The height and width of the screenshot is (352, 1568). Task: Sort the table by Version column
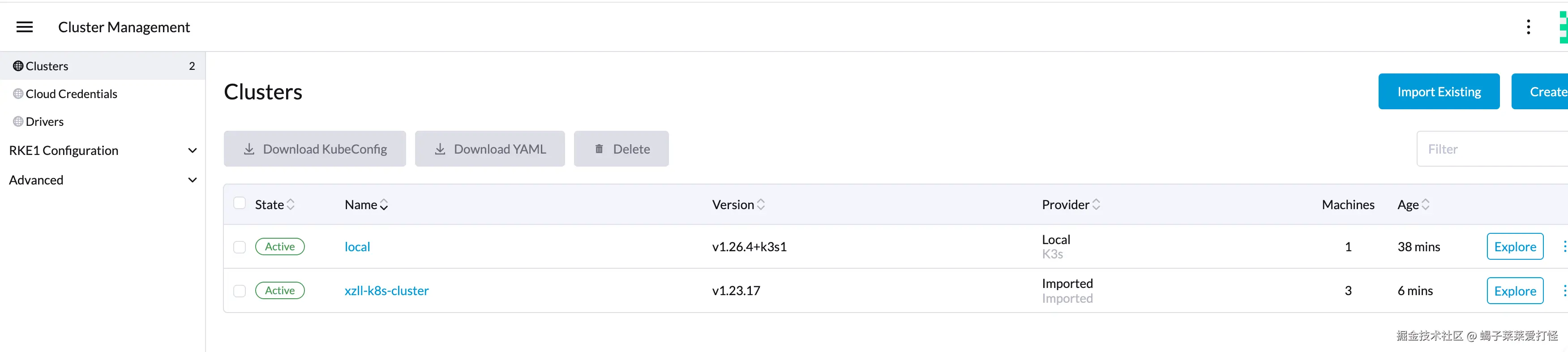761,205
